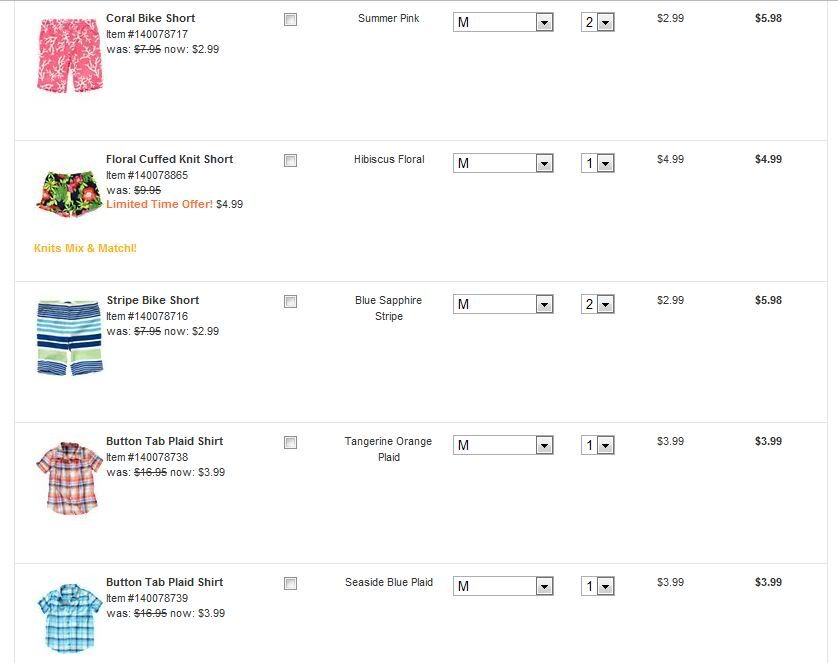Change quantity for Stripe Bike Short
Viewport: 838px width, 663px height.
[598, 304]
